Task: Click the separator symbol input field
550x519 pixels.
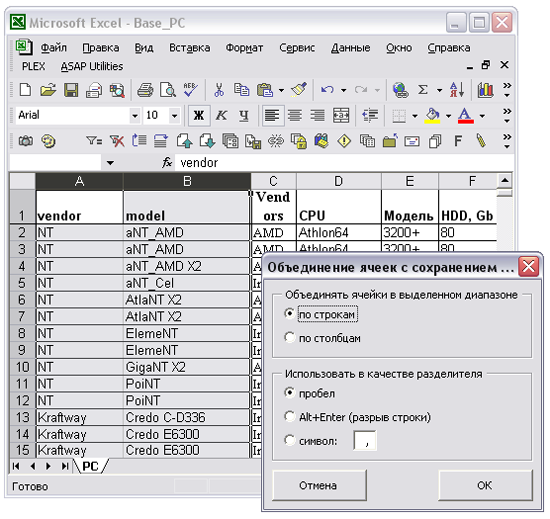Action: tap(365, 440)
